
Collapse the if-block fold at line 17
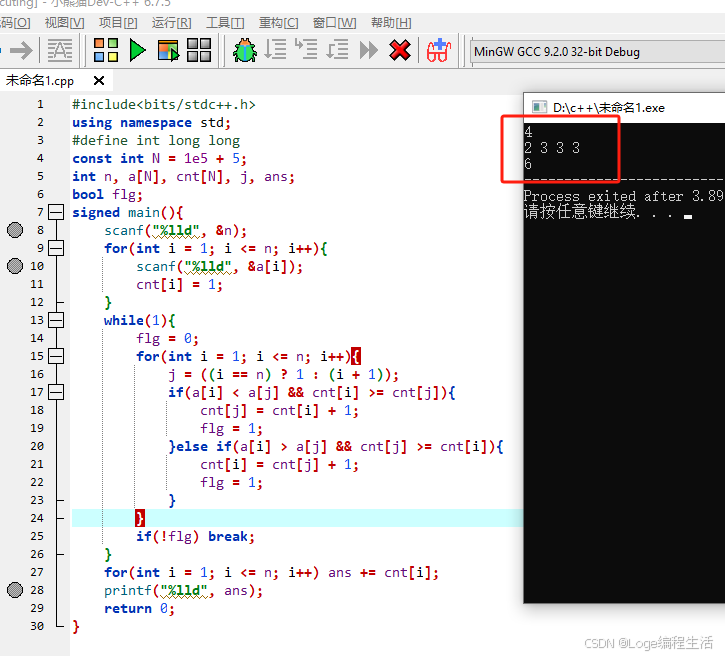(x=56, y=392)
